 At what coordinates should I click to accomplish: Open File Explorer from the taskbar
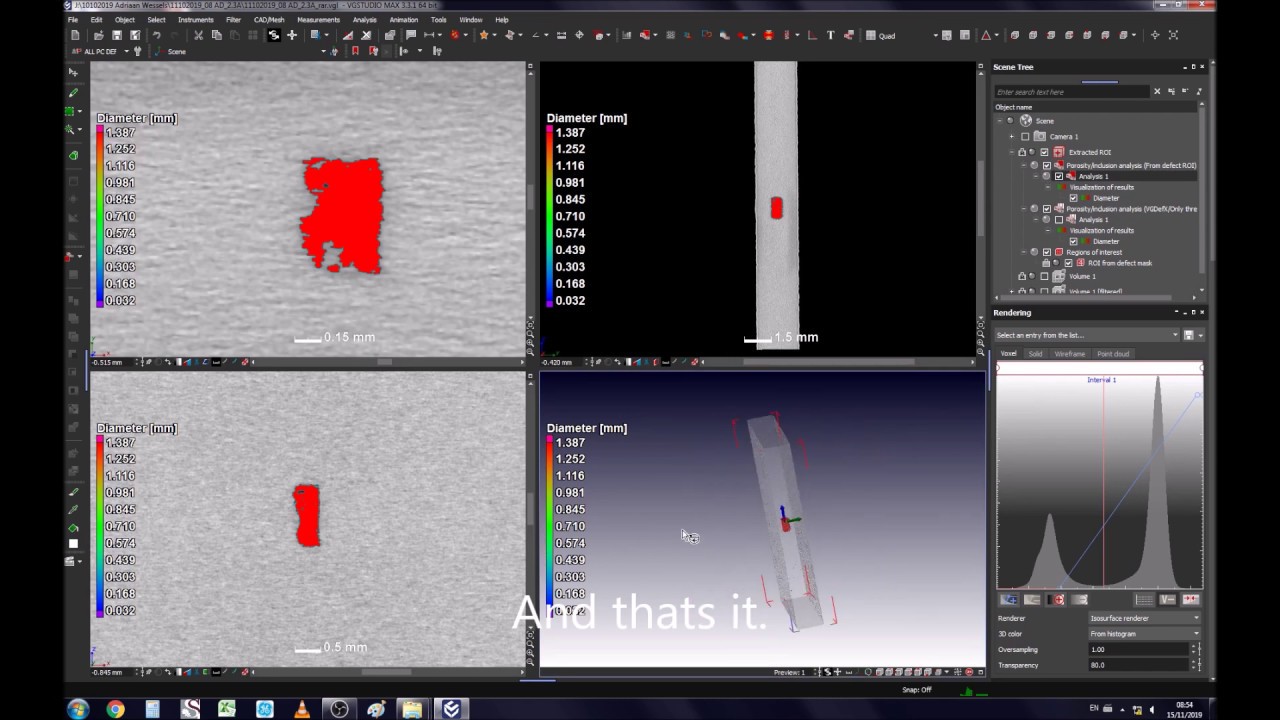click(x=412, y=709)
